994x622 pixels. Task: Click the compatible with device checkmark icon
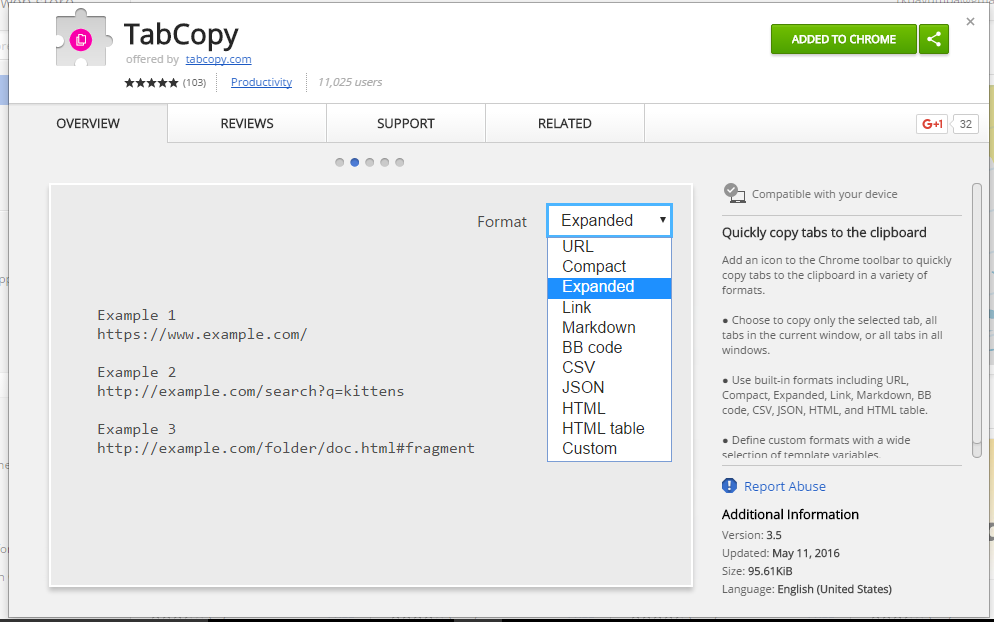tap(734, 194)
